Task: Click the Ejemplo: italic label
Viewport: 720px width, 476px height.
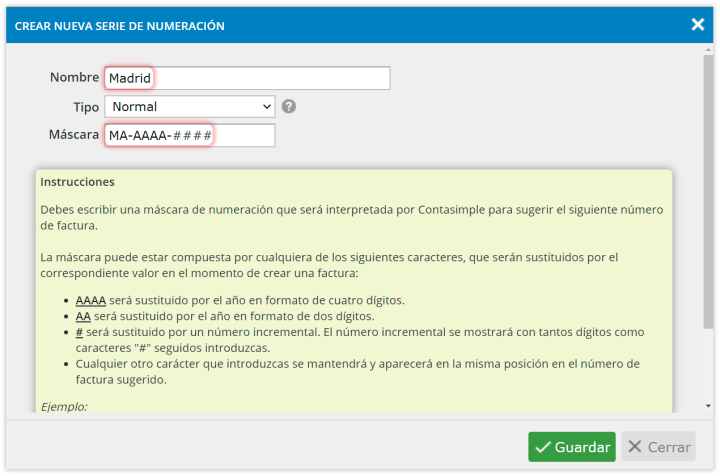Action: (64, 407)
